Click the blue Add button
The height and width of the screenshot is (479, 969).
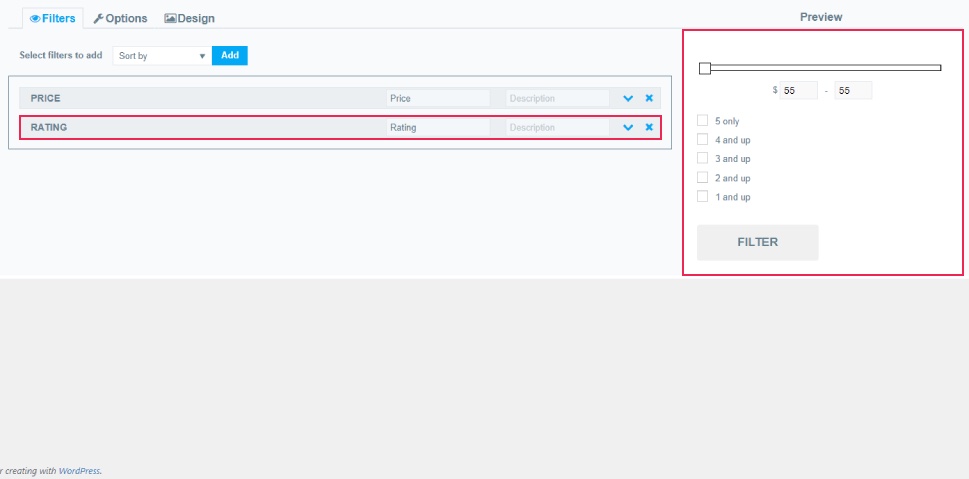[x=230, y=55]
